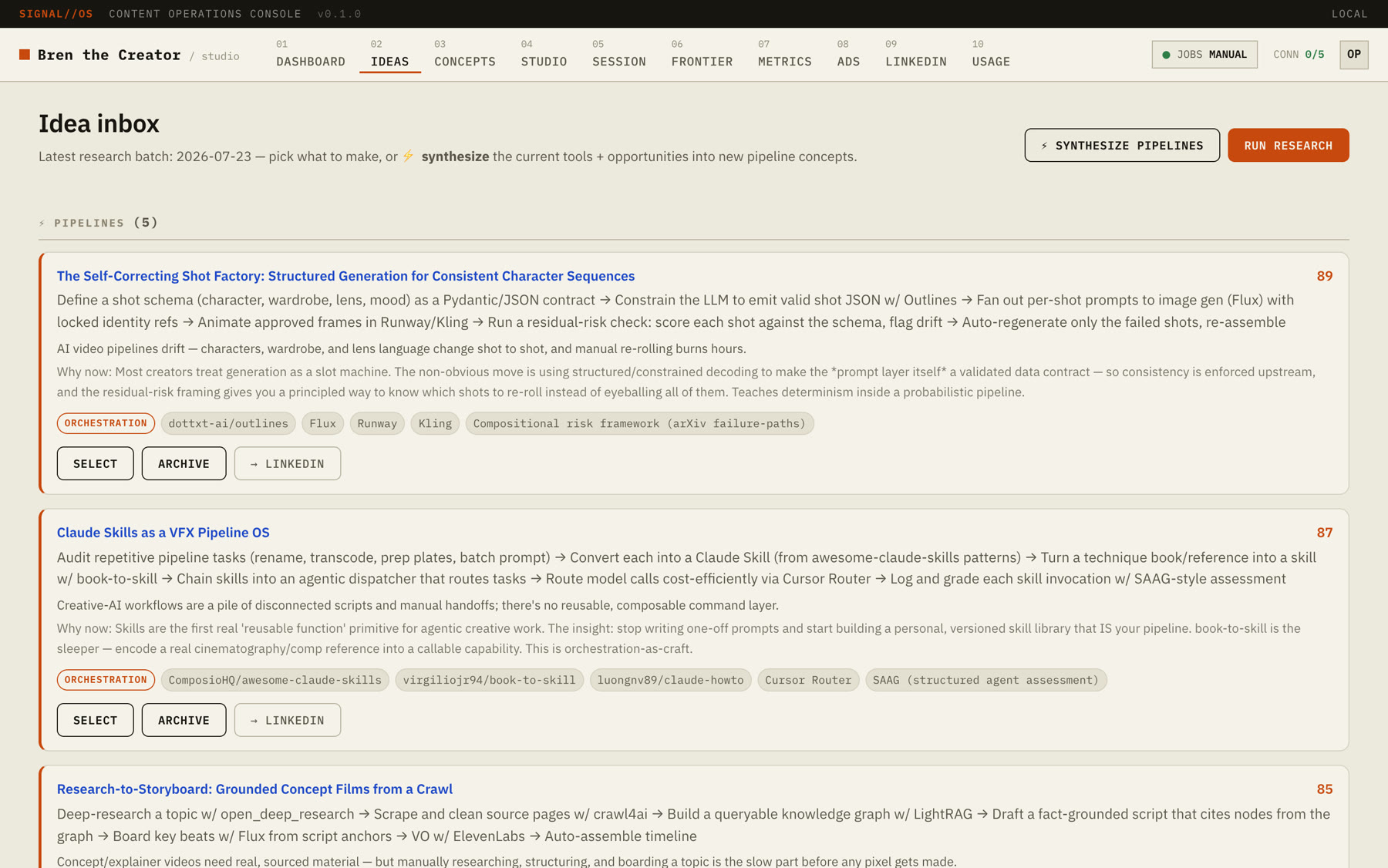Select the Self-Correcting Shot Factory pipeline
The image size is (1388, 868).
point(95,463)
